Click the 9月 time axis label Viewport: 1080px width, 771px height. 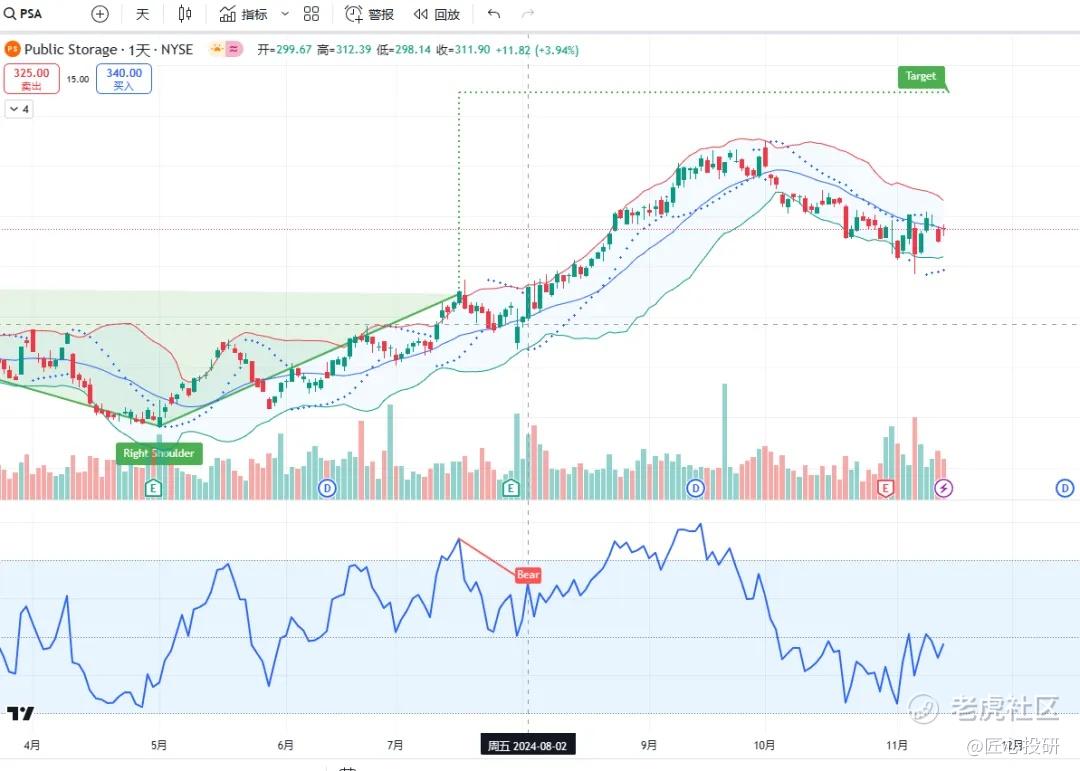tap(648, 746)
